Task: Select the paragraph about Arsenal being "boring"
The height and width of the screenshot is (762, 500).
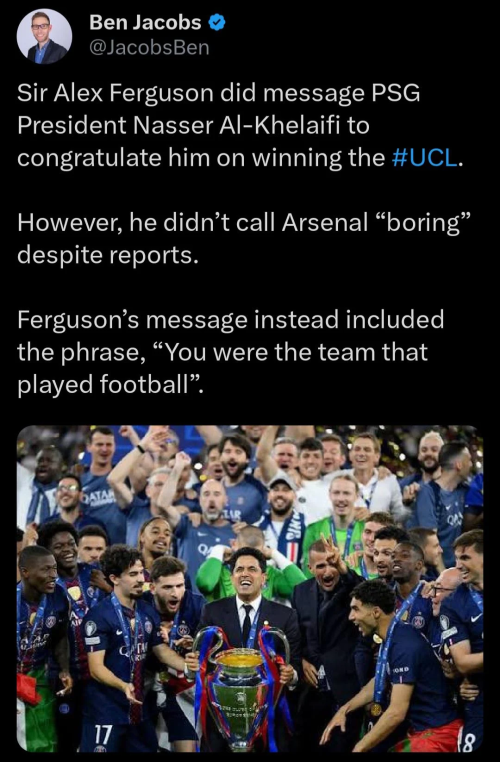Action: [244, 239]
